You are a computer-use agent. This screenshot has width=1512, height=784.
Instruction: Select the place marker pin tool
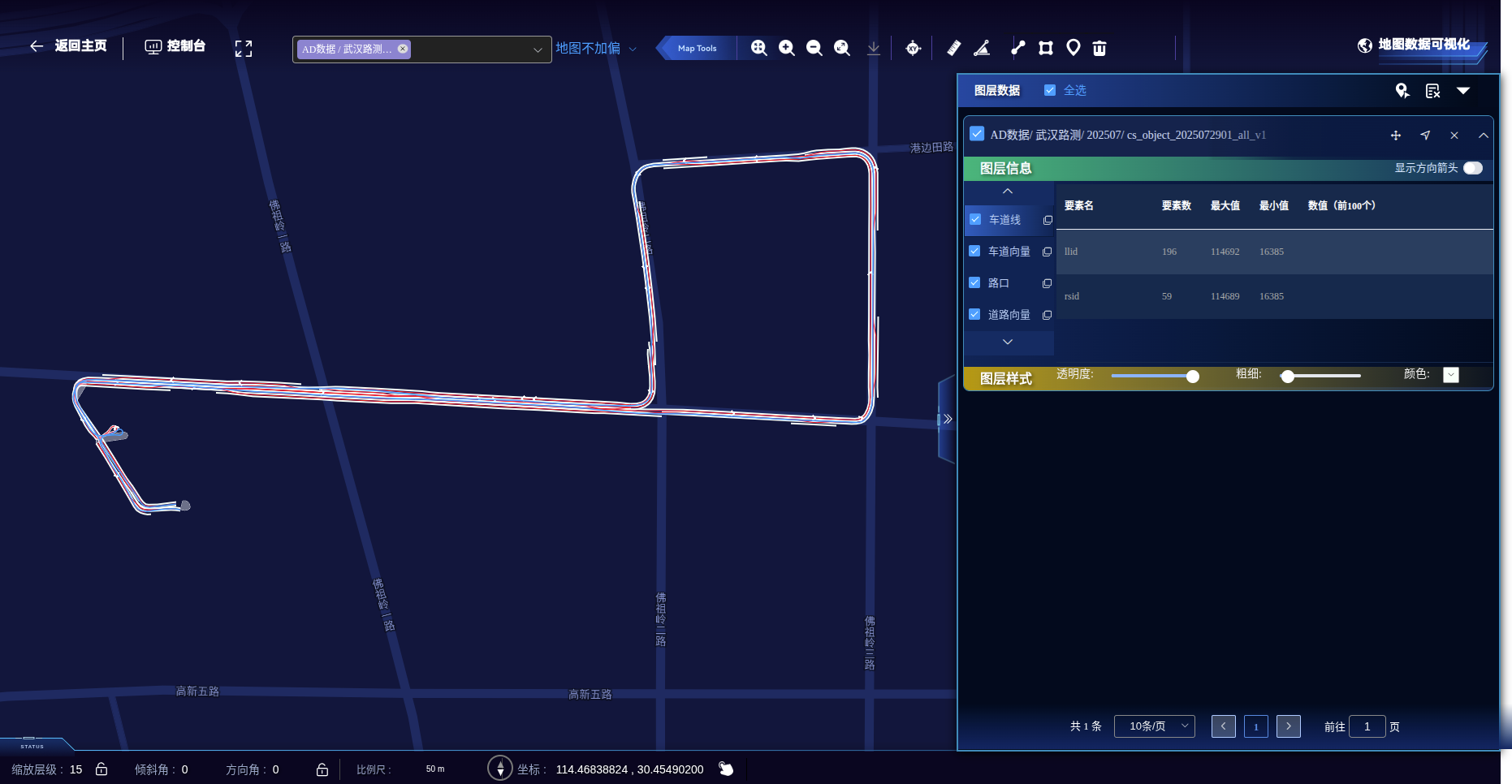(1073, 48)
